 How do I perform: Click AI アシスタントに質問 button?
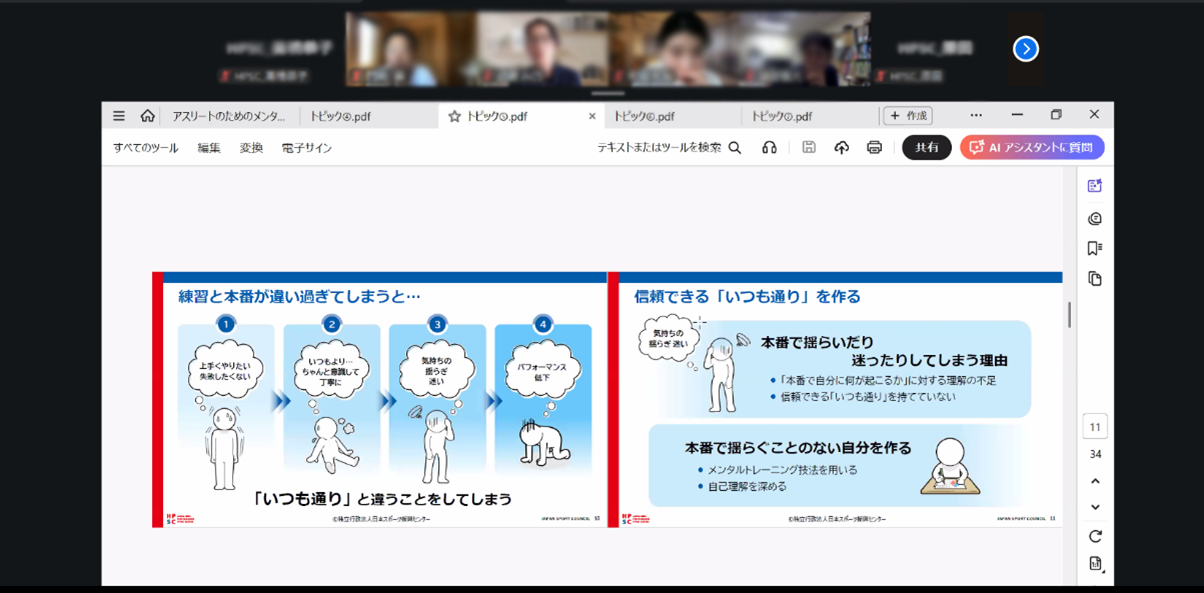1032,148
